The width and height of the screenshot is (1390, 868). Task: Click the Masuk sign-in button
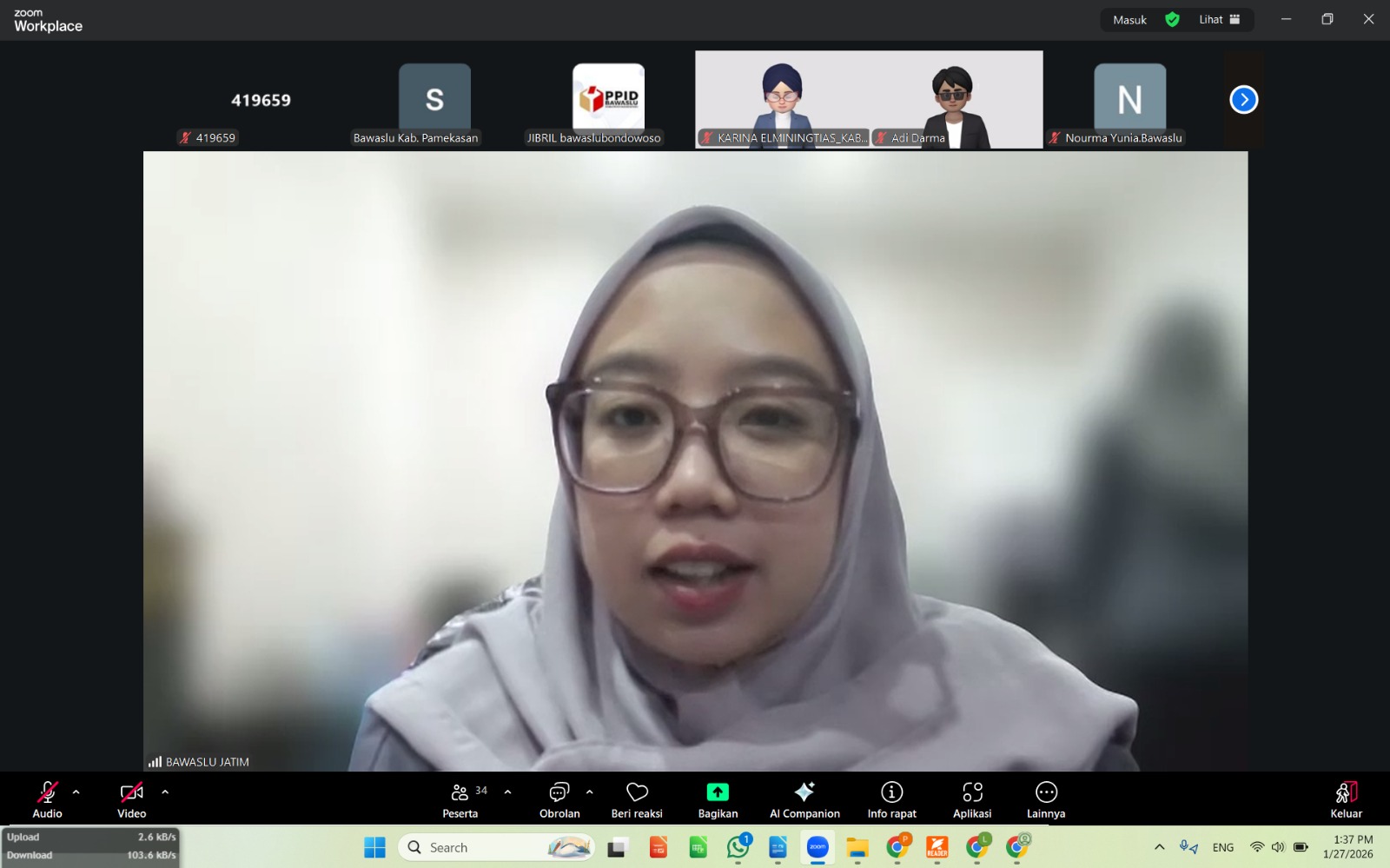1129,20
